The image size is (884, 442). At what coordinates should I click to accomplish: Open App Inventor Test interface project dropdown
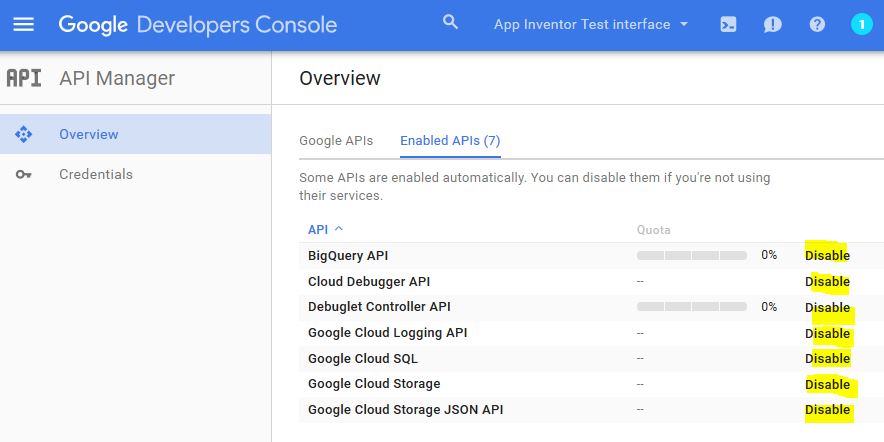click(591, 25)
